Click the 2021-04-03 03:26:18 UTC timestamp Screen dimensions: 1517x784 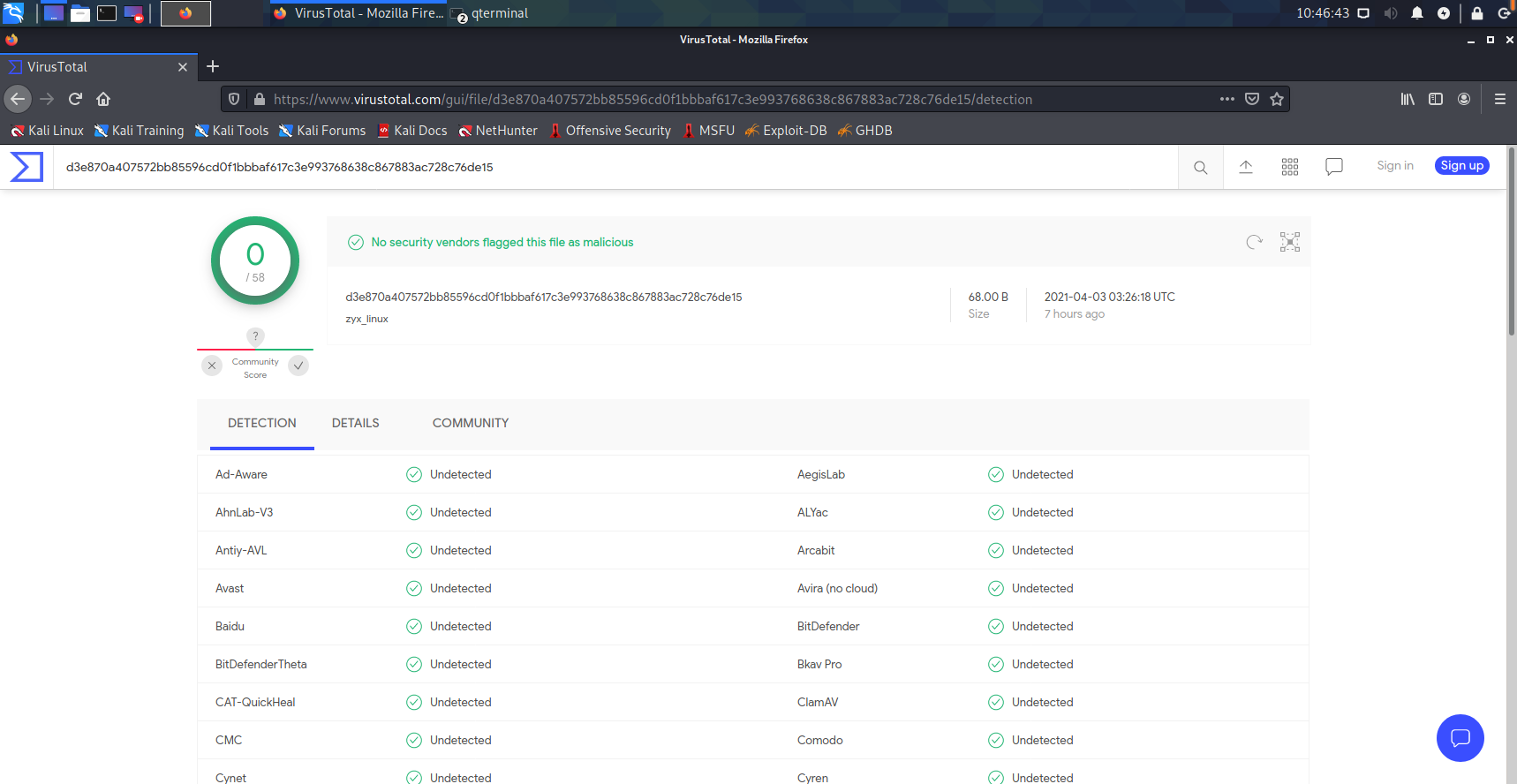(1110, 297)
